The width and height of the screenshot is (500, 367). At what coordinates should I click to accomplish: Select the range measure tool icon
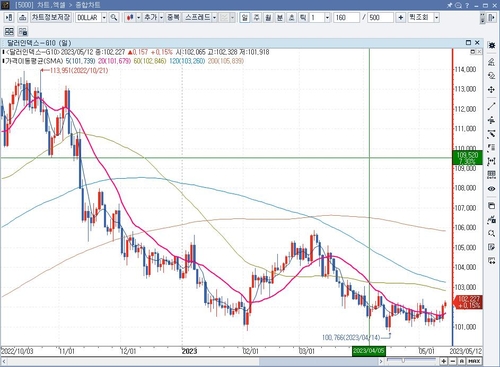pos(491,161)
